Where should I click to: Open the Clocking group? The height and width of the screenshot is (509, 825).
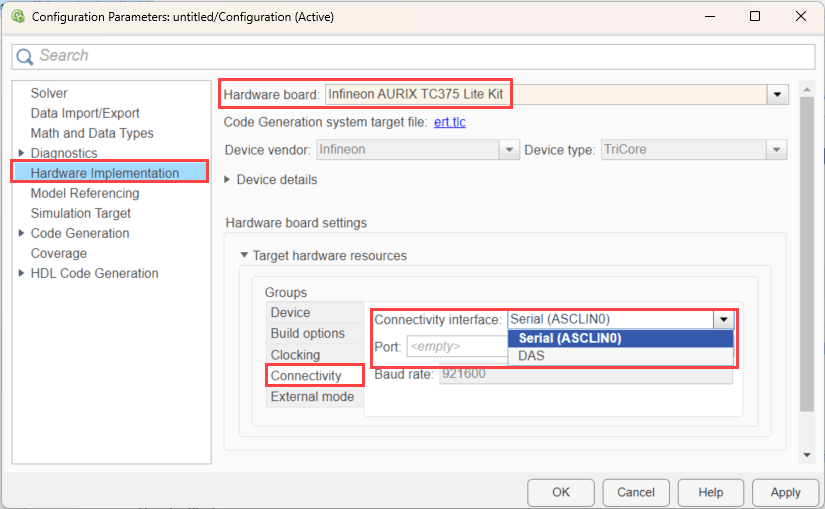295,355
